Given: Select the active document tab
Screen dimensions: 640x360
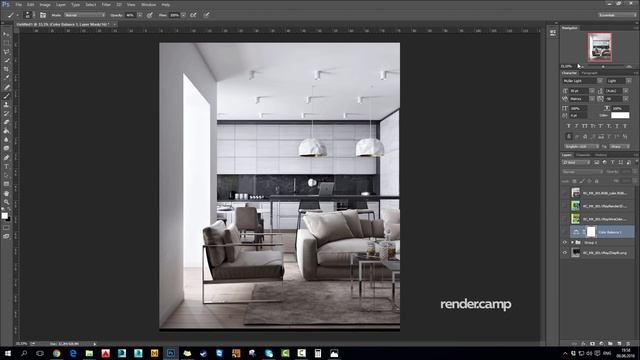Looking at the screenshot, I should pyautogui.click(x=64, y=24).
